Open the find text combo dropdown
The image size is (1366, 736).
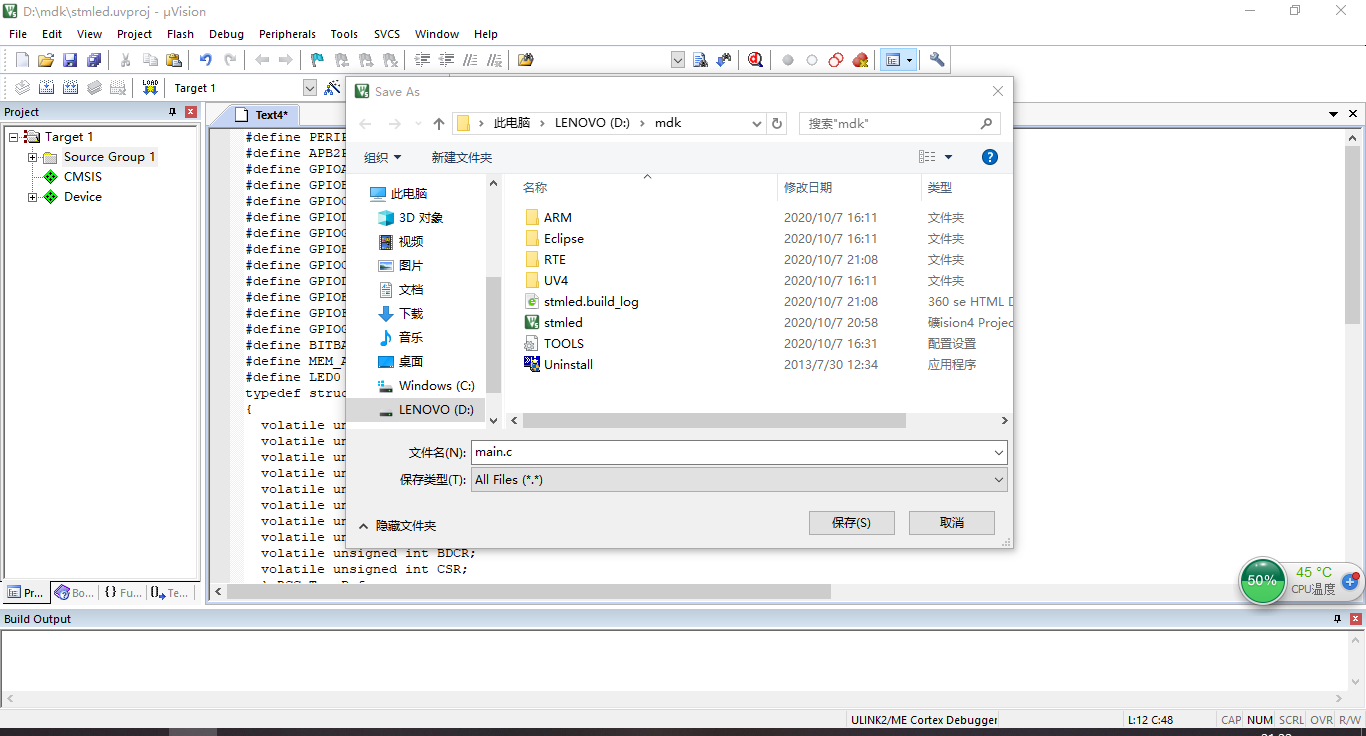coord(678,60)
